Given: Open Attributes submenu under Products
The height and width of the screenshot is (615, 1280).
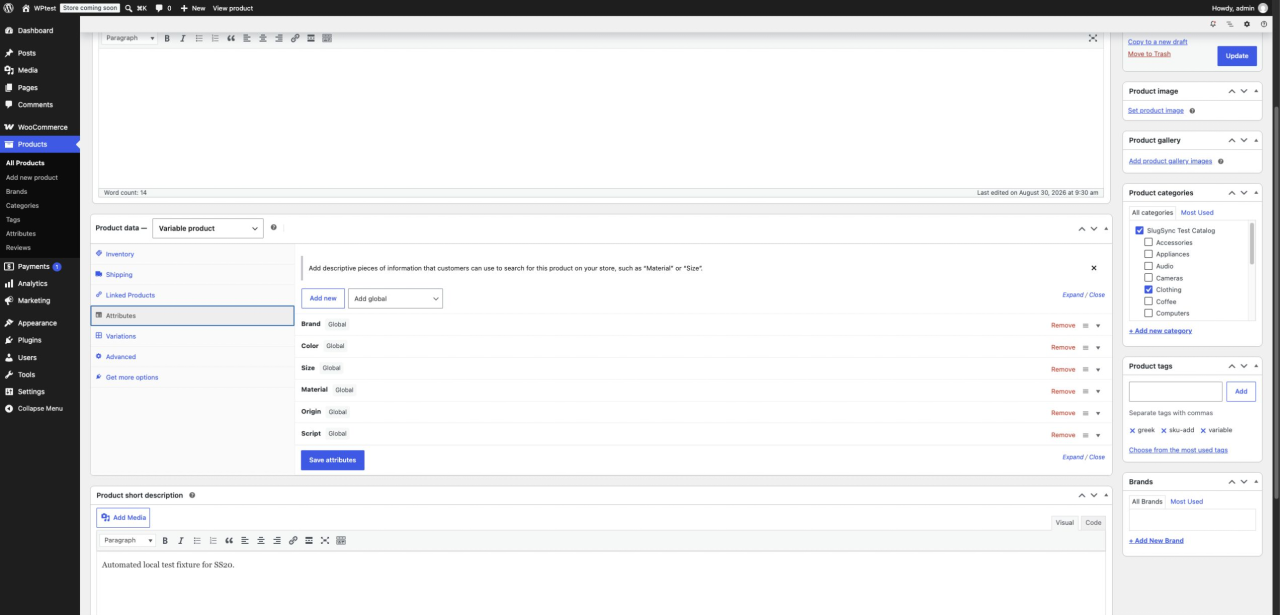Looking at the screenshot, I should coord(21,233).
